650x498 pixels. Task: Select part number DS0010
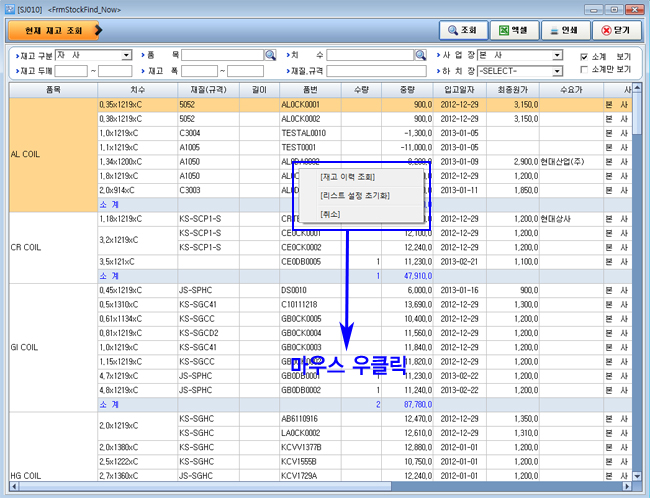310,290
